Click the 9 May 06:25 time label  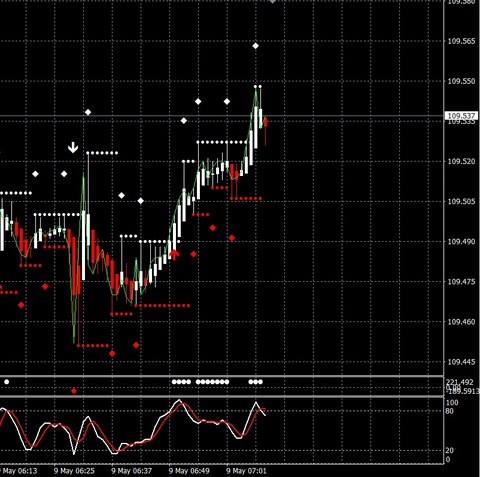[74, 471]
